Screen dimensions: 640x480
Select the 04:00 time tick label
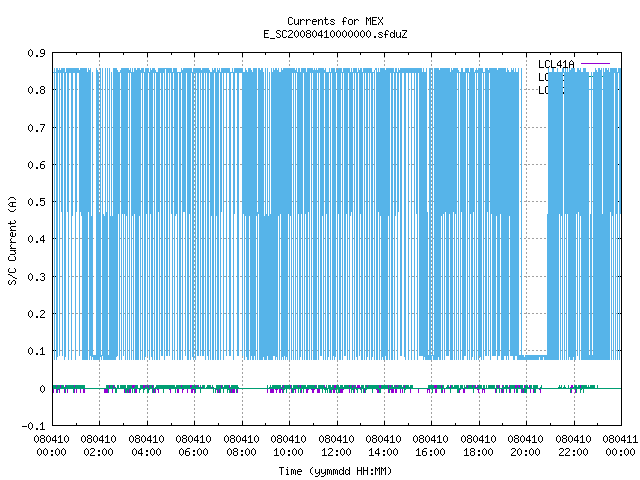coord(146,452)
